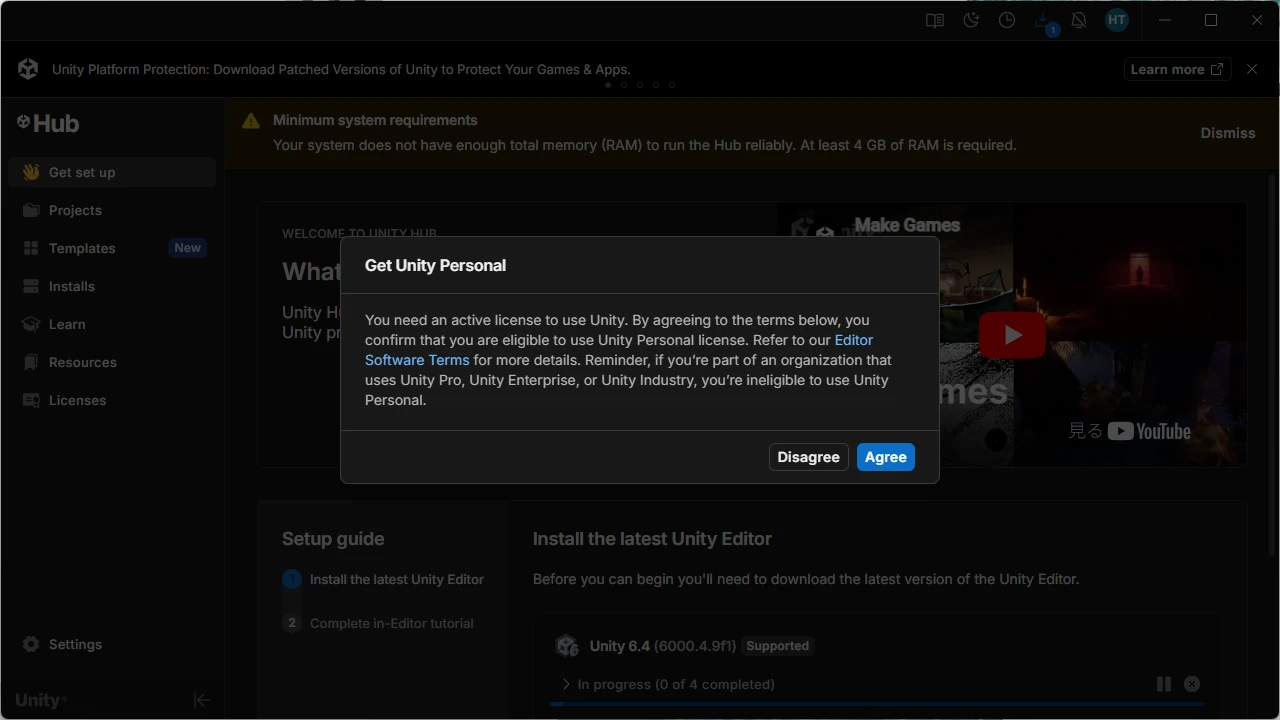
Task: Open the Licenses page
Action: [112, 400]
